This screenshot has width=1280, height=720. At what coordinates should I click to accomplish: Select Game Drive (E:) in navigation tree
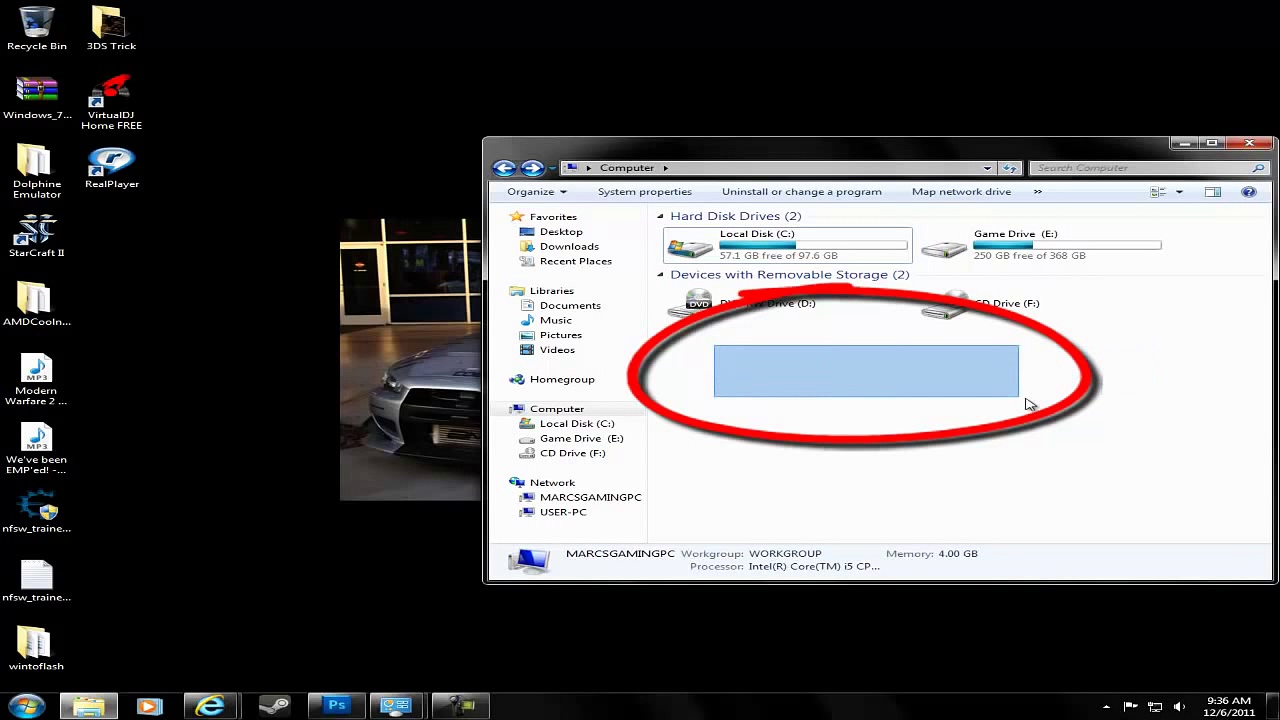point(581,439)
